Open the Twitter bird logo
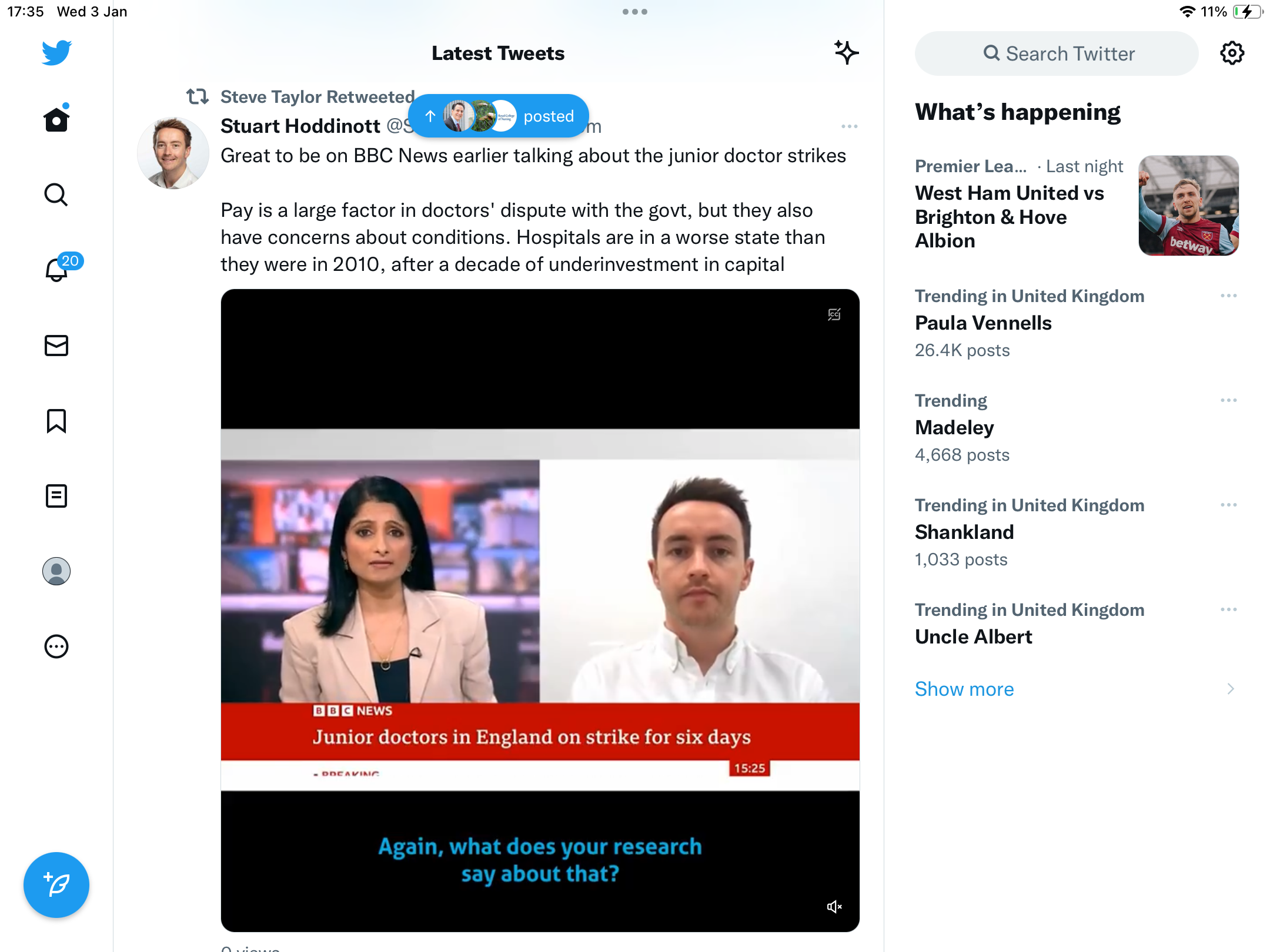 [56, 53]
